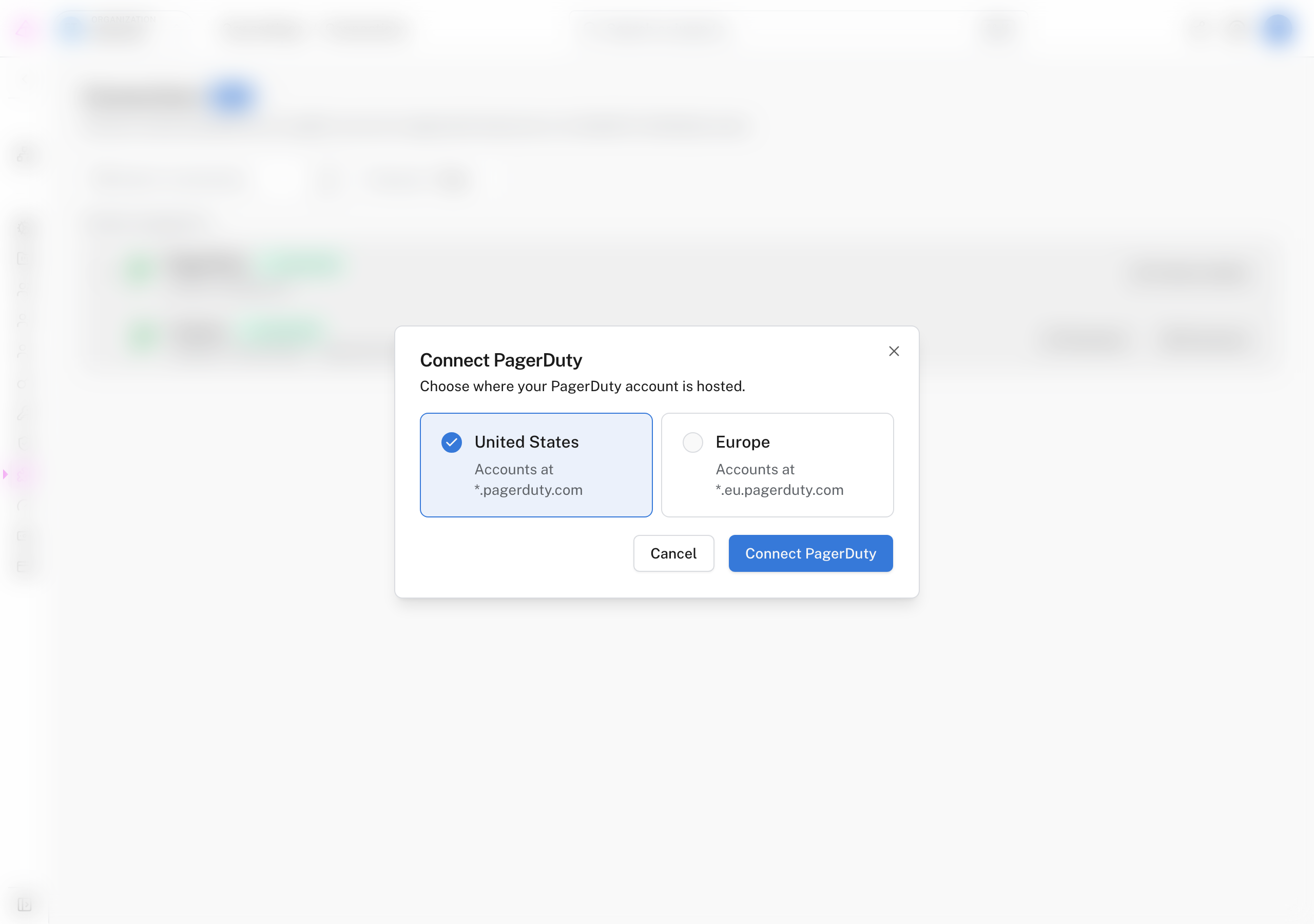Select the United States hosting option

536,465
